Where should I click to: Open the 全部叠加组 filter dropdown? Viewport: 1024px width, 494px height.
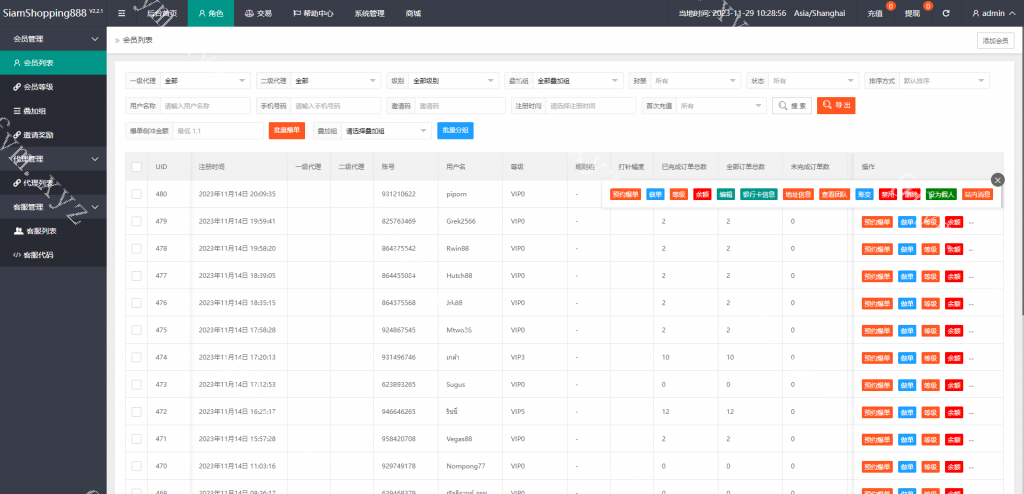point(578,80)
